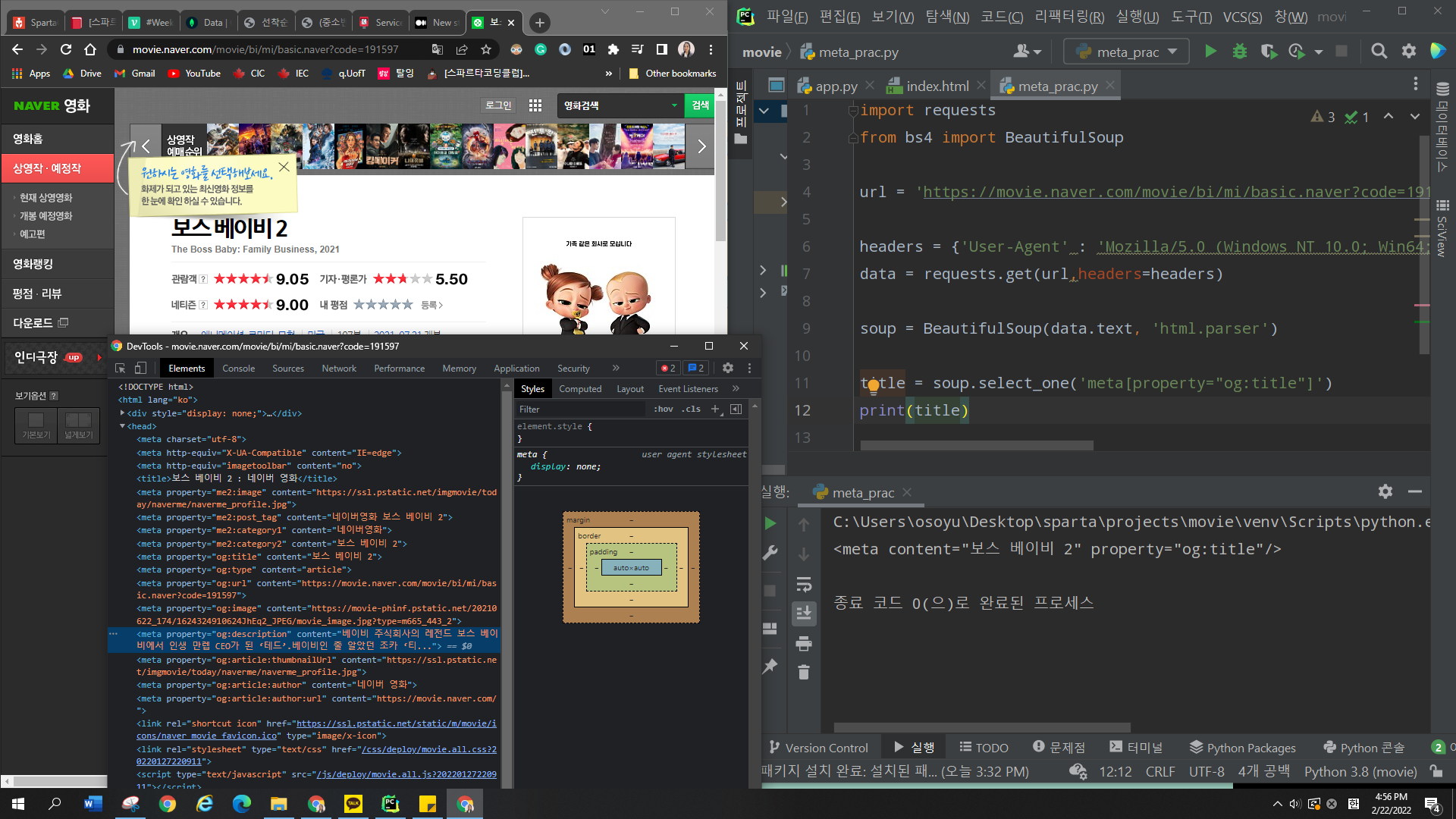Screen dimensions: 1456x819
Task: Close the yellow tooltip on Naver movie
Action: pos(284,167)
